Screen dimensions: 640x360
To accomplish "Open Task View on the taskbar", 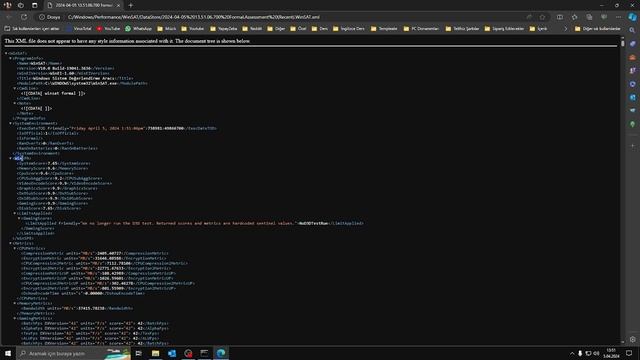I will [139, 353].
